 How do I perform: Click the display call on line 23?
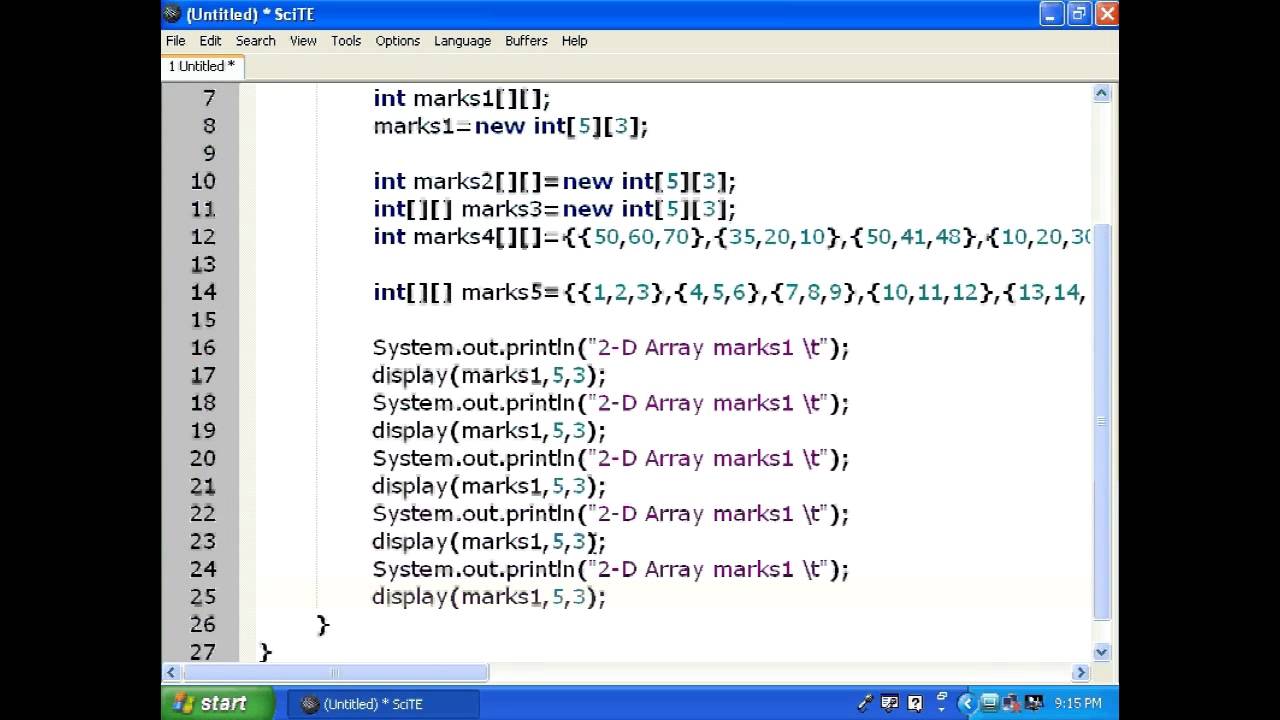tap(489, 541)
